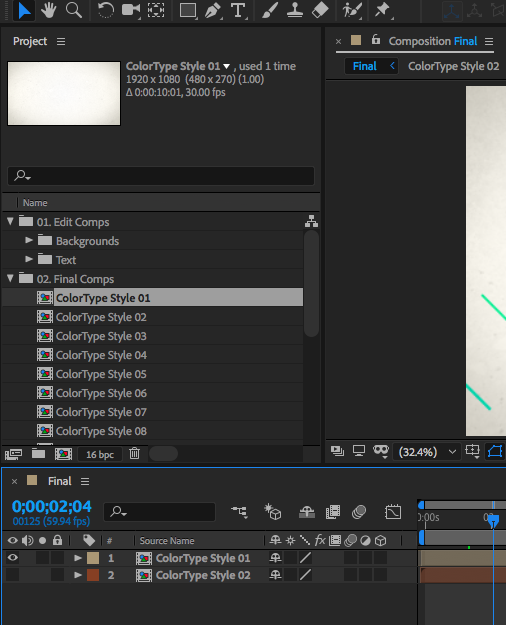
Task: Click the current timecode 0;00;02;04
Action: click(x=52, y=506)
